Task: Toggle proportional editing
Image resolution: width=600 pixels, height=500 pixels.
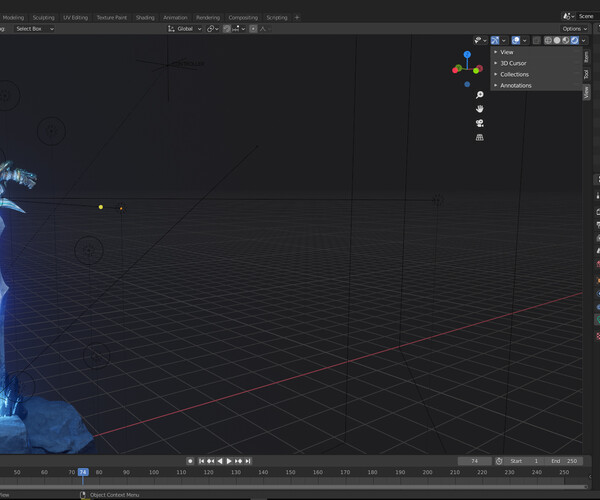Action: [x=253, y=29]
